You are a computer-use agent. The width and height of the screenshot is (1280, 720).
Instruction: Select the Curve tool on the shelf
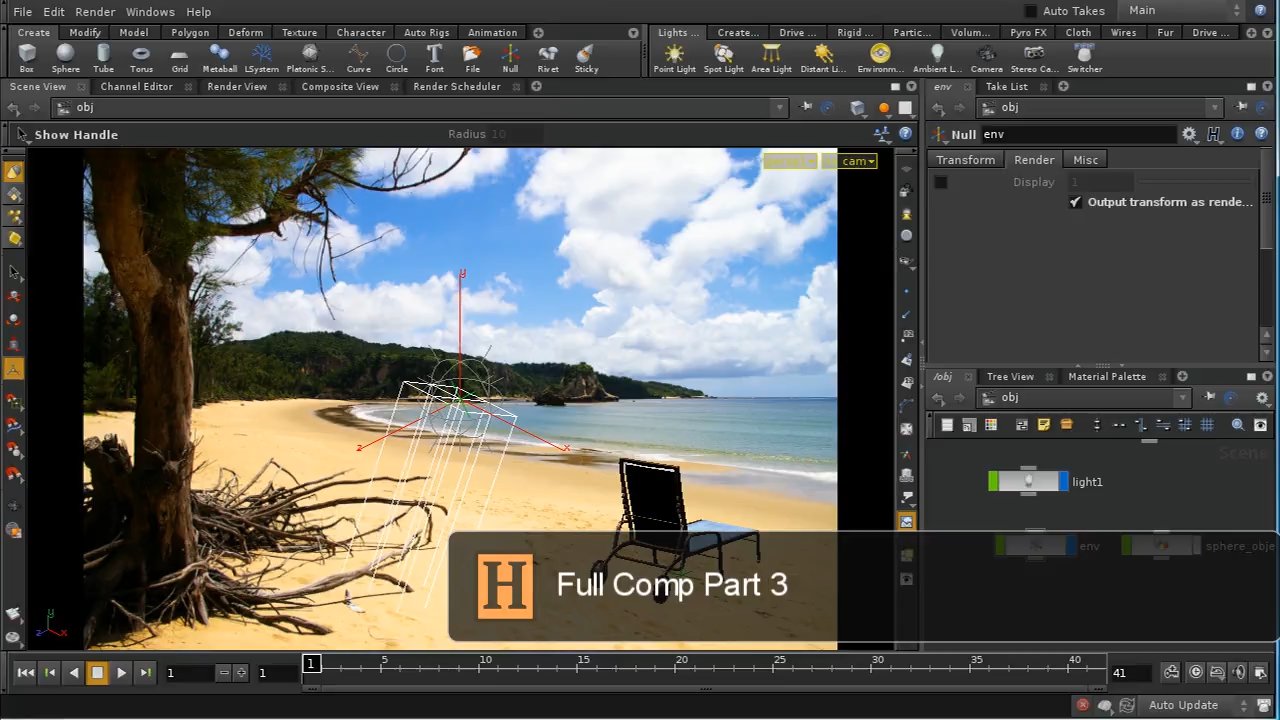(x=358, y=57)
